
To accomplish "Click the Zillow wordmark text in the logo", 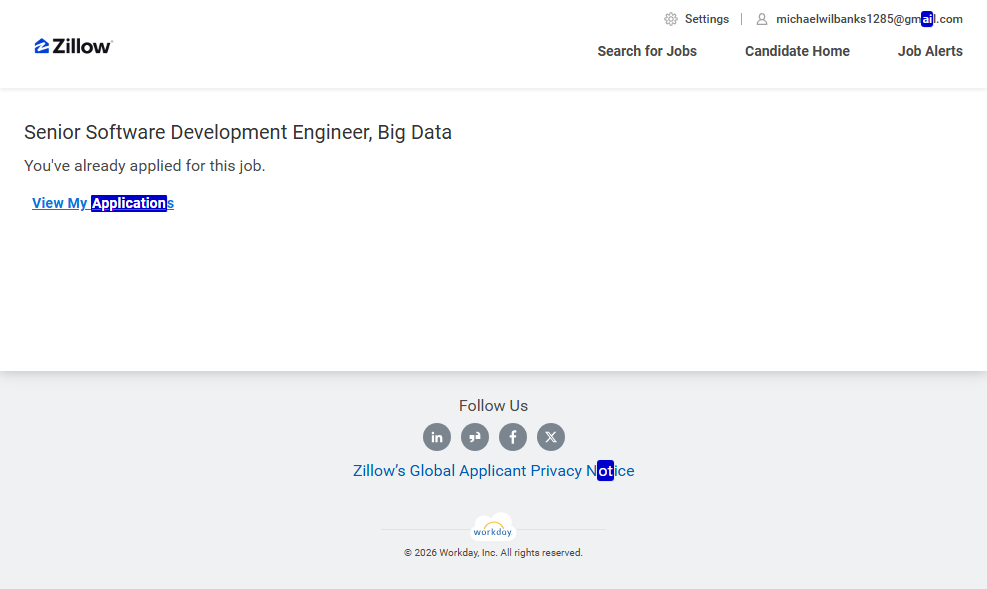I will pos(83,46).
